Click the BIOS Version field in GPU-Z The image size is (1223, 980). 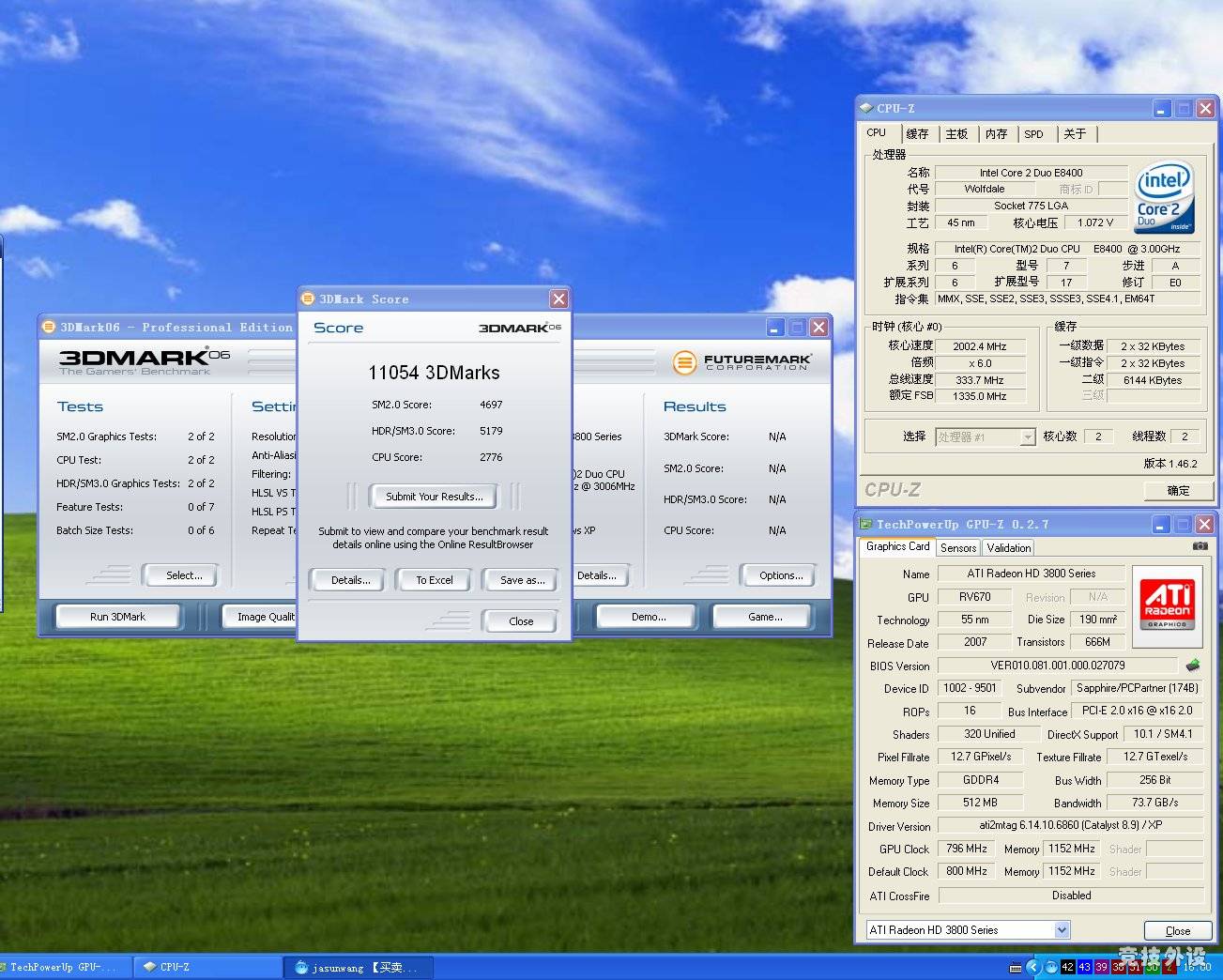tap(1057, 666)
